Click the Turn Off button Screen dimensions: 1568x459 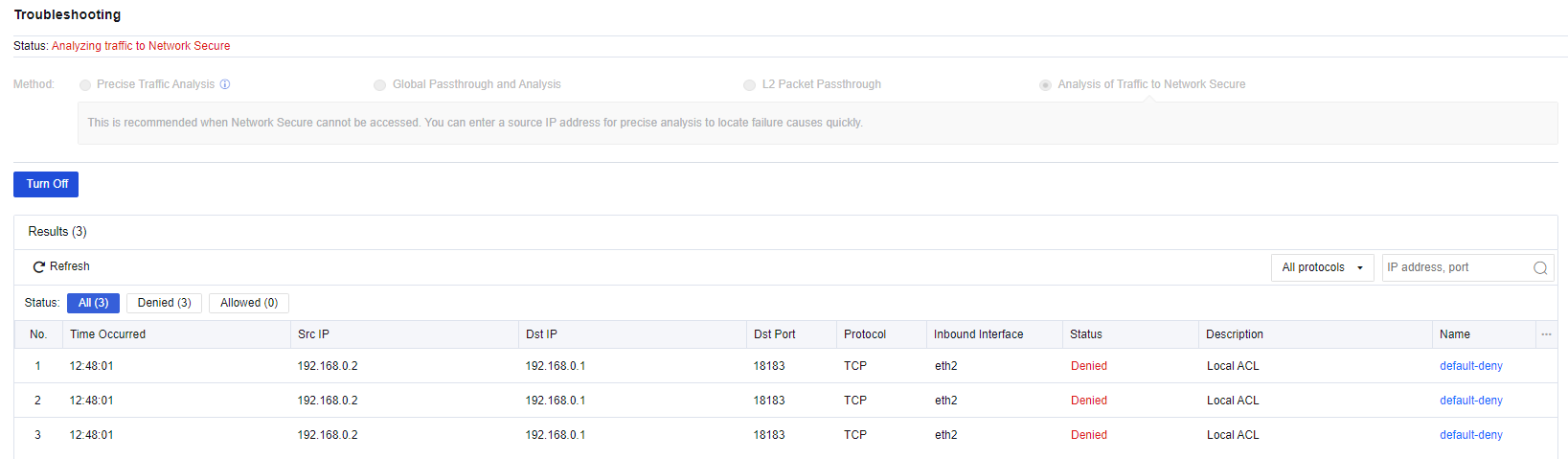coord(46,184)
